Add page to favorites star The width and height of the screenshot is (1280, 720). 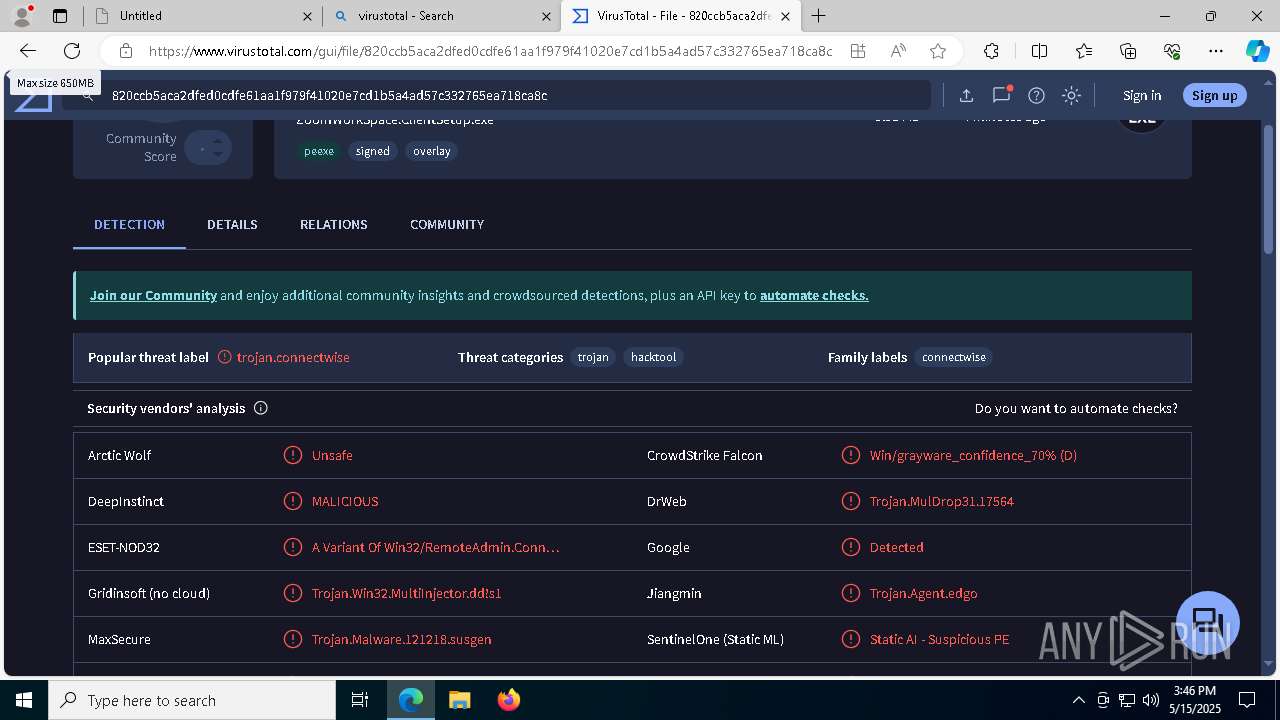click(x=938, y=51)
